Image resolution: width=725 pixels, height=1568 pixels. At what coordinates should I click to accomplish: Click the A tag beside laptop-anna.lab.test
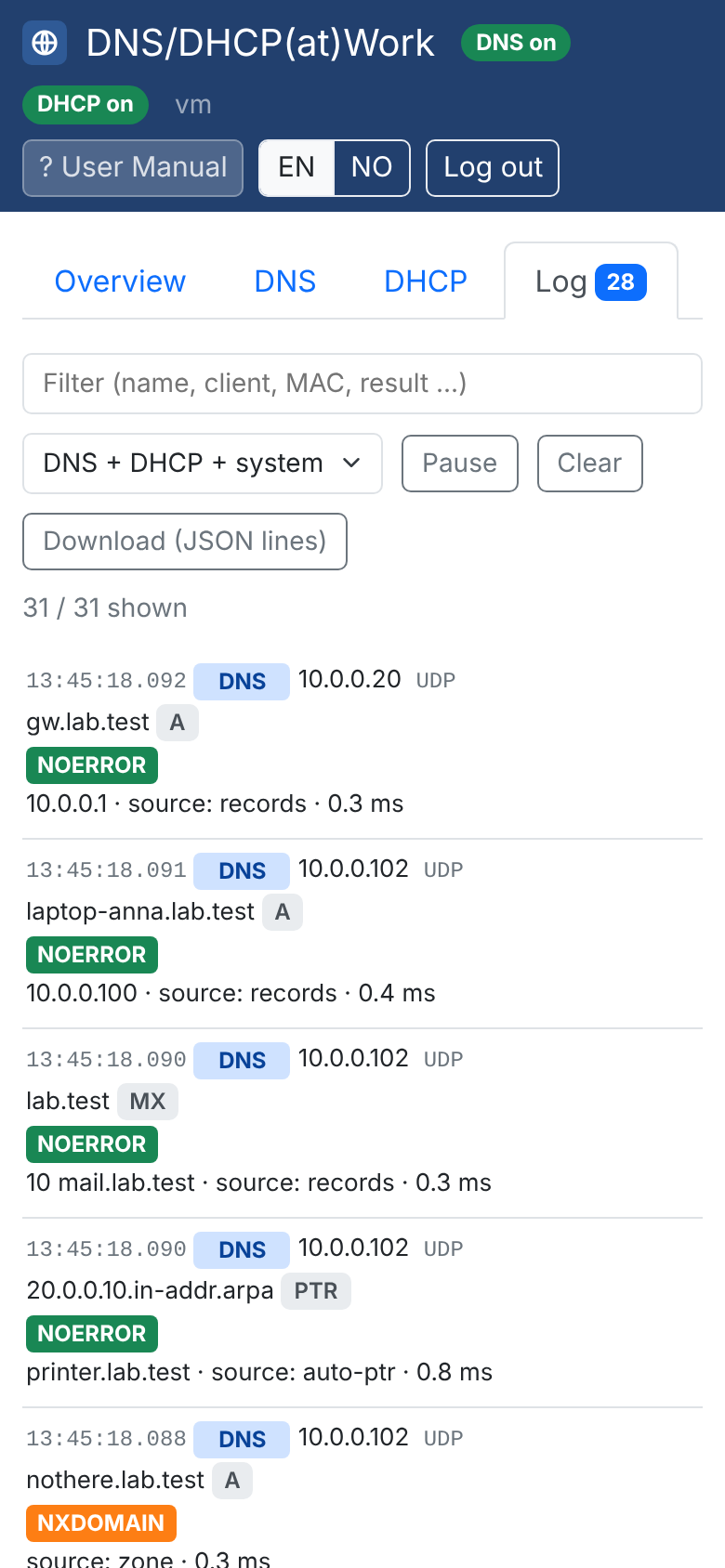(283, 912)
